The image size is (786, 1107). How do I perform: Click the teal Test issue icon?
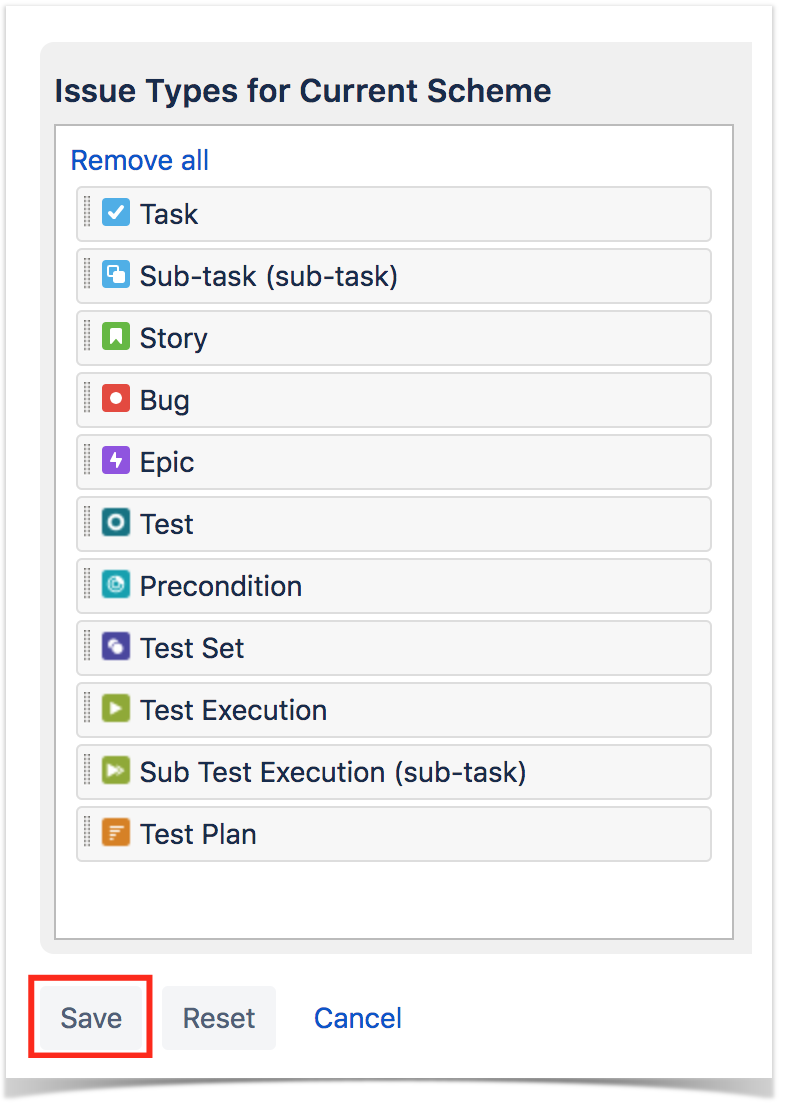[116, 523]
